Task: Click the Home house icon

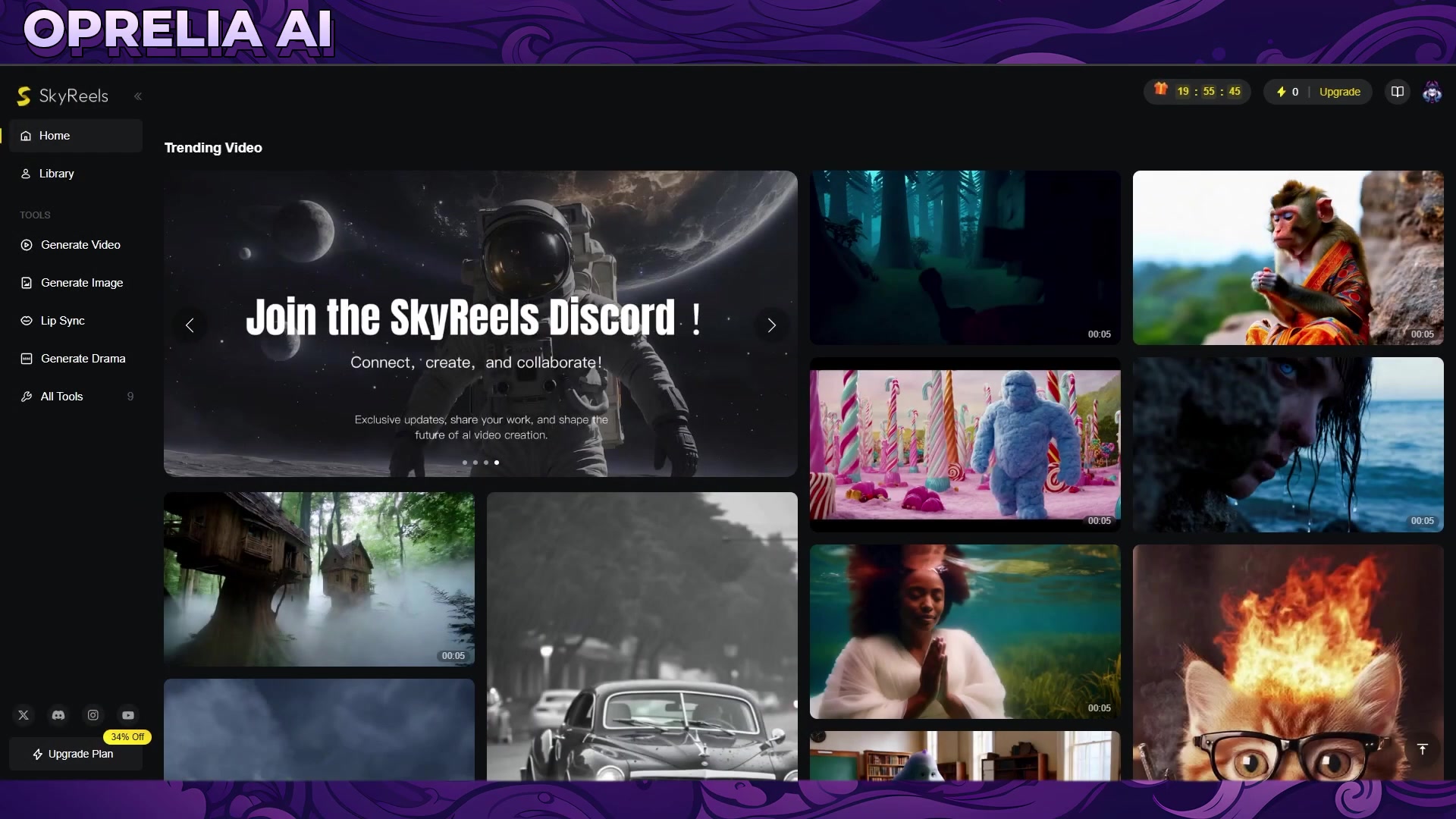Action: [26, 136]
